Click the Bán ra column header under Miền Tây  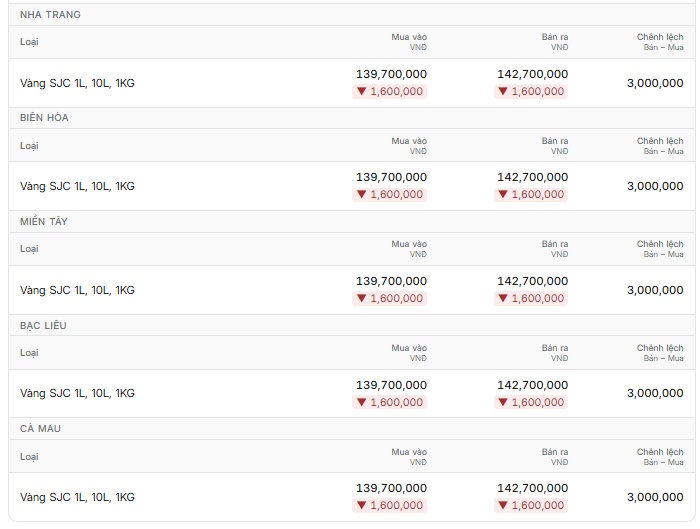555,249
